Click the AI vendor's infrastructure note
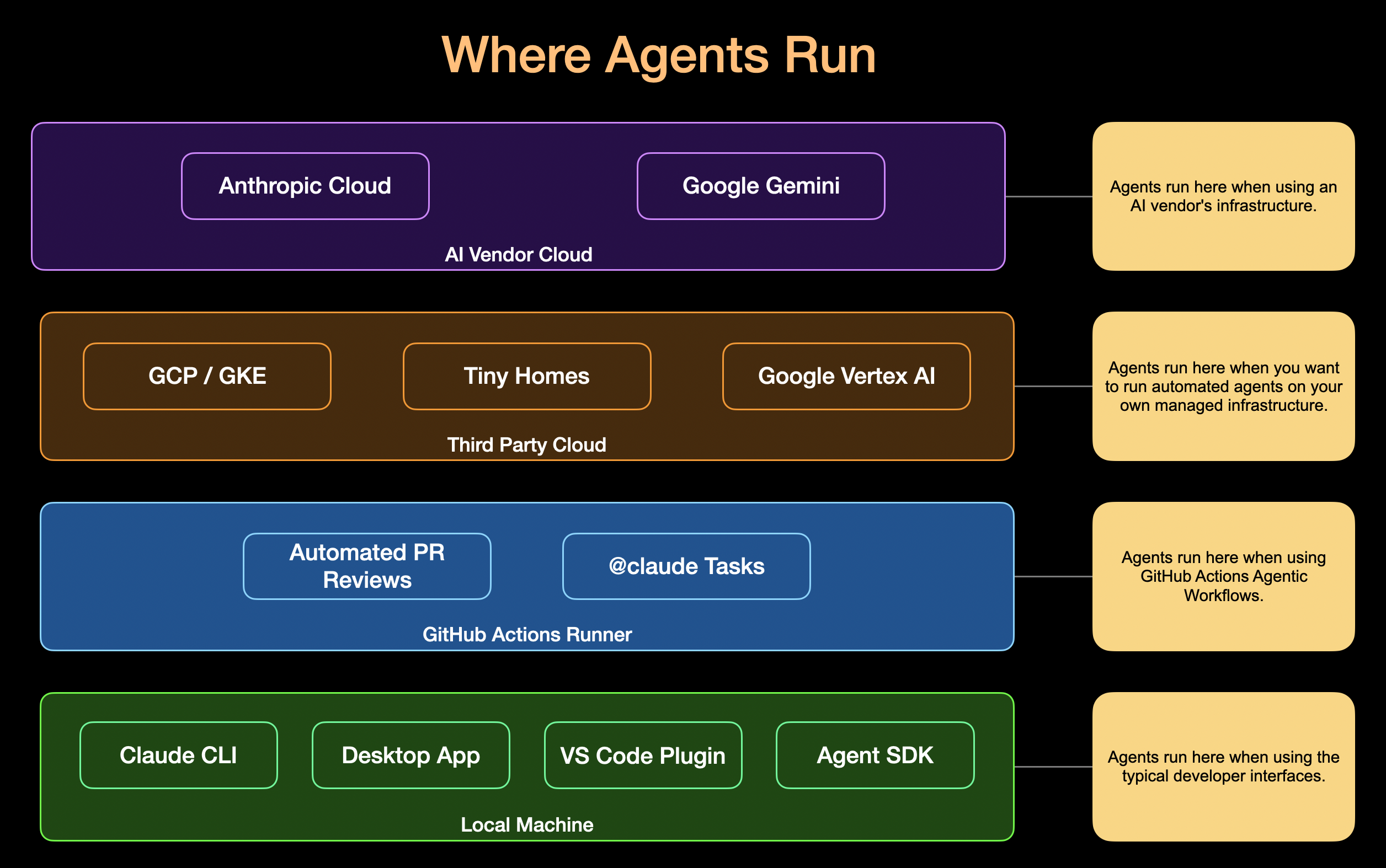 tap(1223, 196)
